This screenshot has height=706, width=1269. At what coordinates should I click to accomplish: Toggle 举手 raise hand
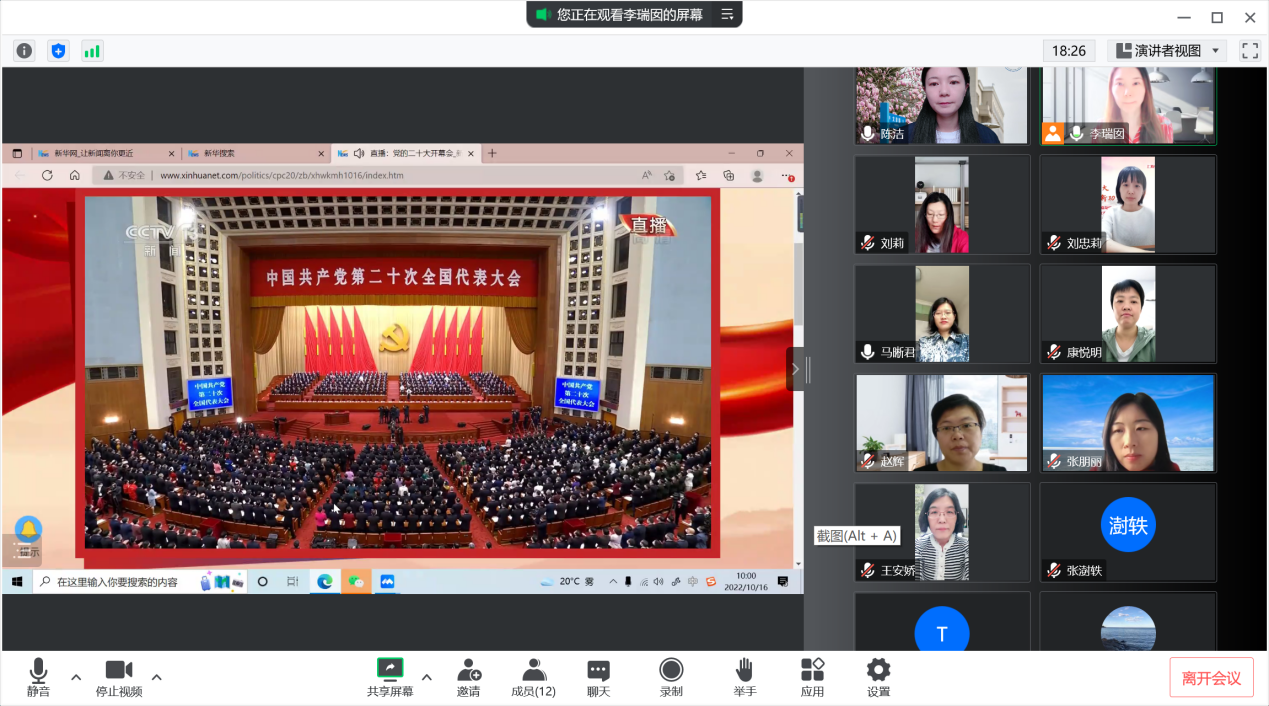744,677
